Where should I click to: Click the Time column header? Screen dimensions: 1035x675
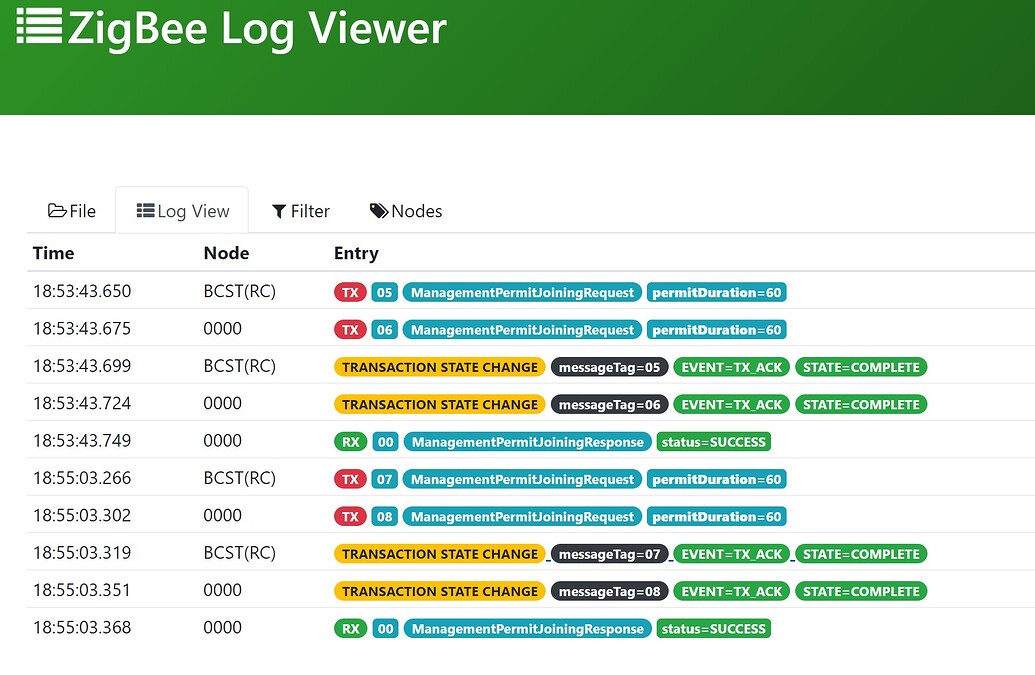point(53,253)
